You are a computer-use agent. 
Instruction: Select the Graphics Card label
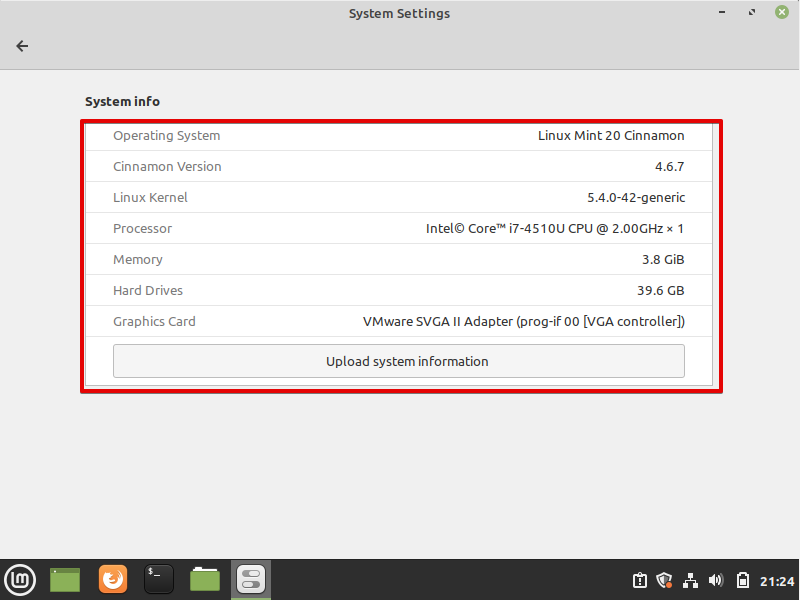point(154,322)
